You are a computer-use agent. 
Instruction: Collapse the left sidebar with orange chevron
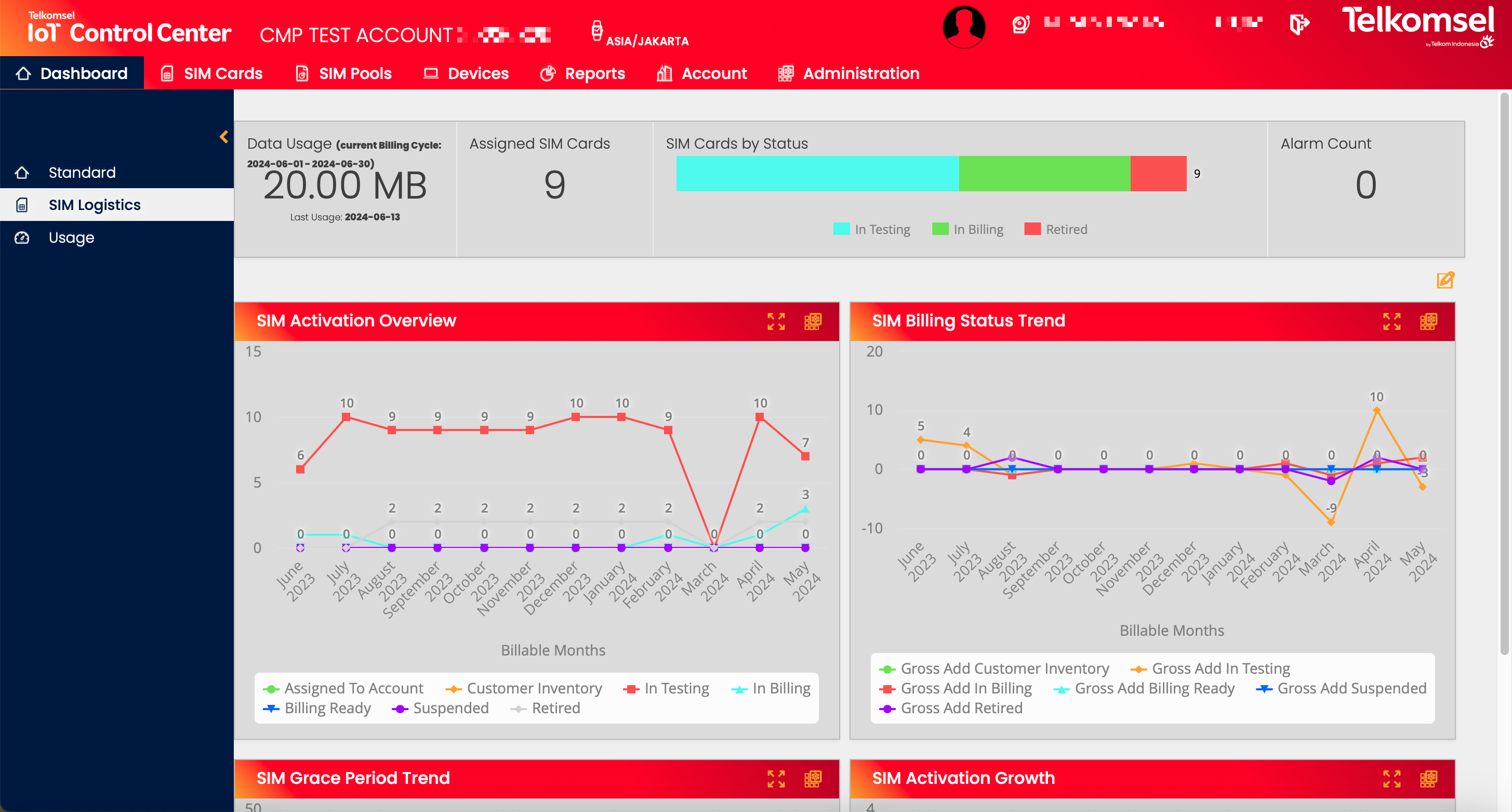click(x=223, y=137)
